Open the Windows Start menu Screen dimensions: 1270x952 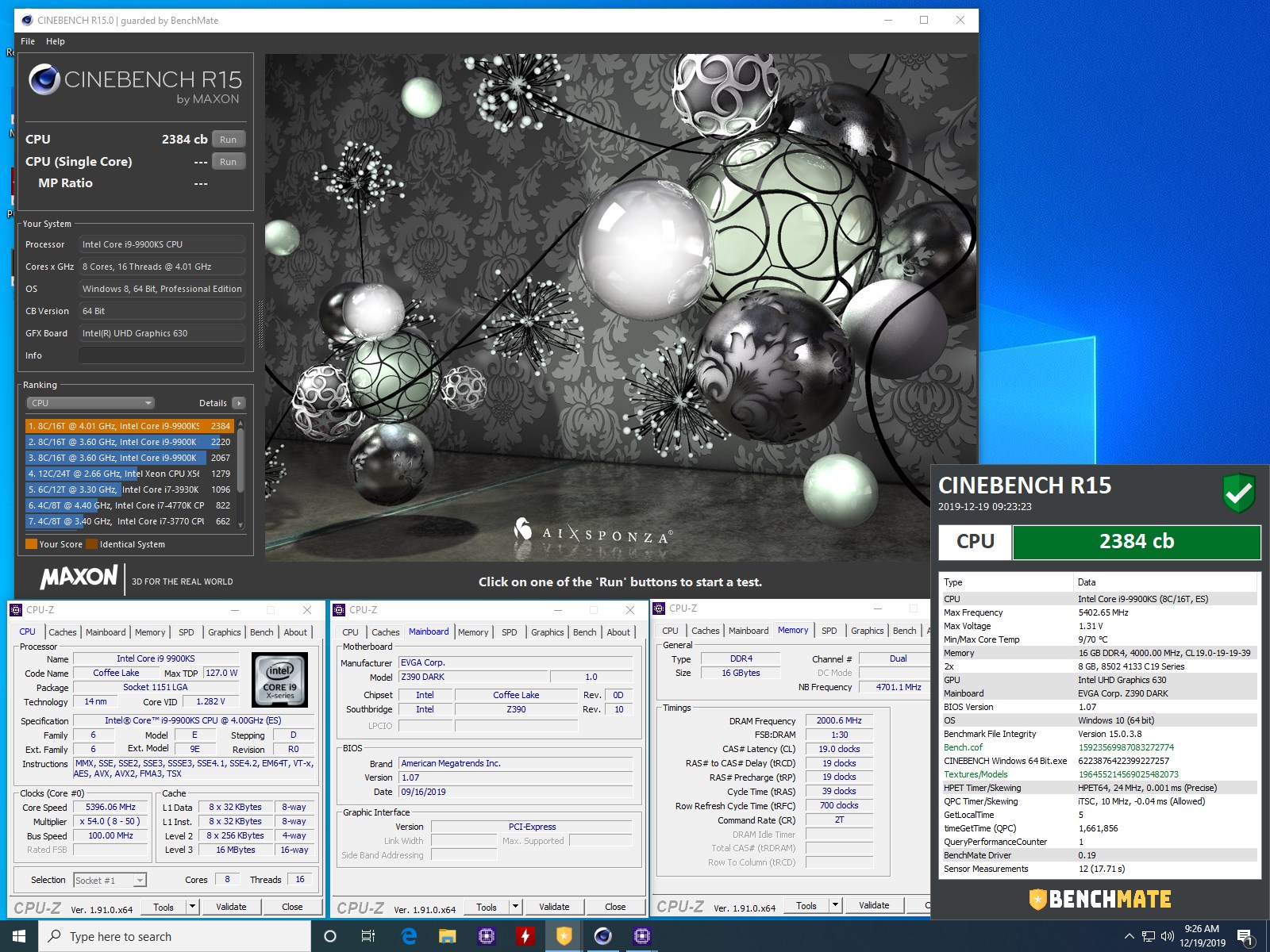click(19, 936)
